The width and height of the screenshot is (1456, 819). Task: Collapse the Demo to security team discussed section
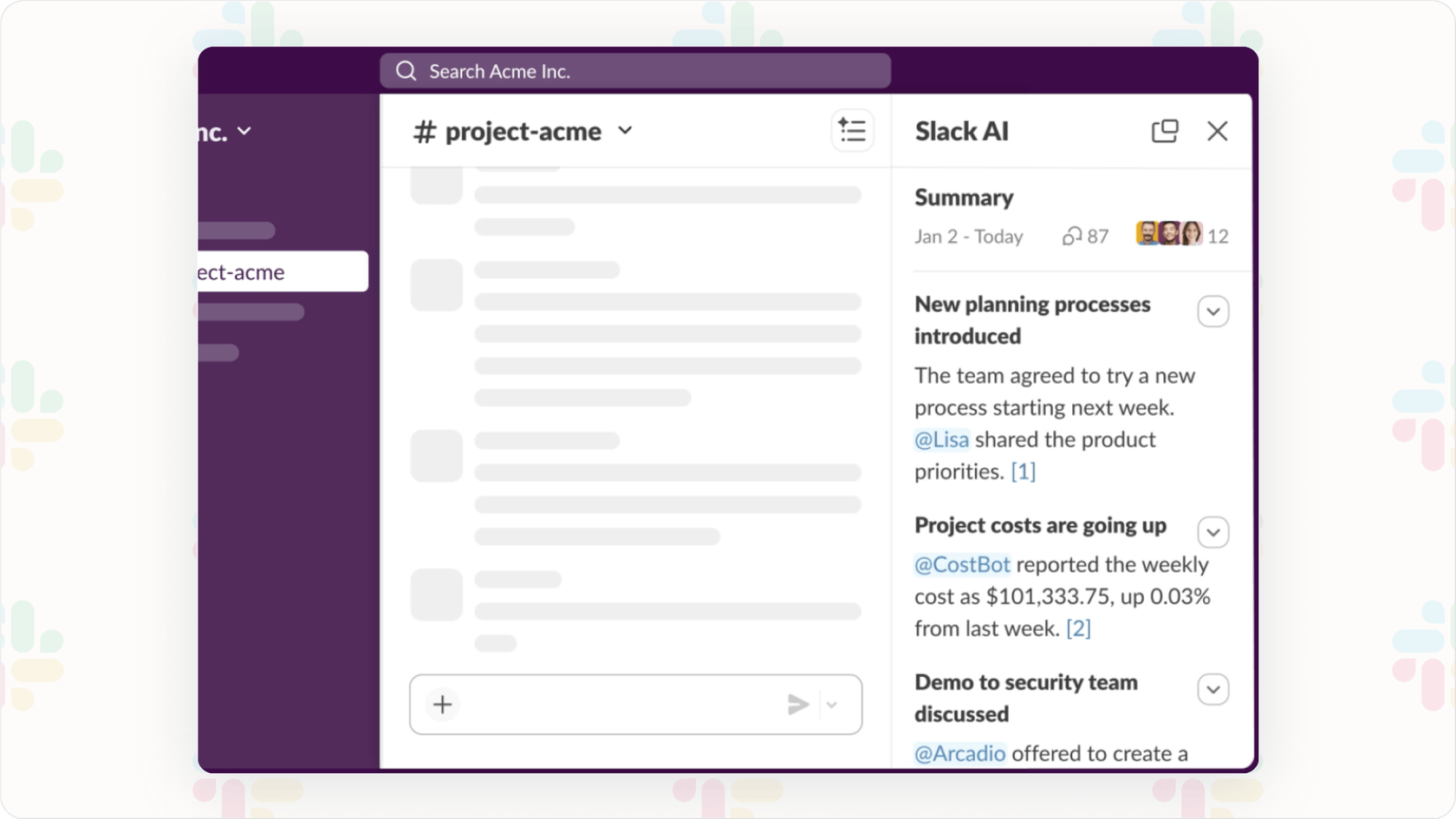1213,689
